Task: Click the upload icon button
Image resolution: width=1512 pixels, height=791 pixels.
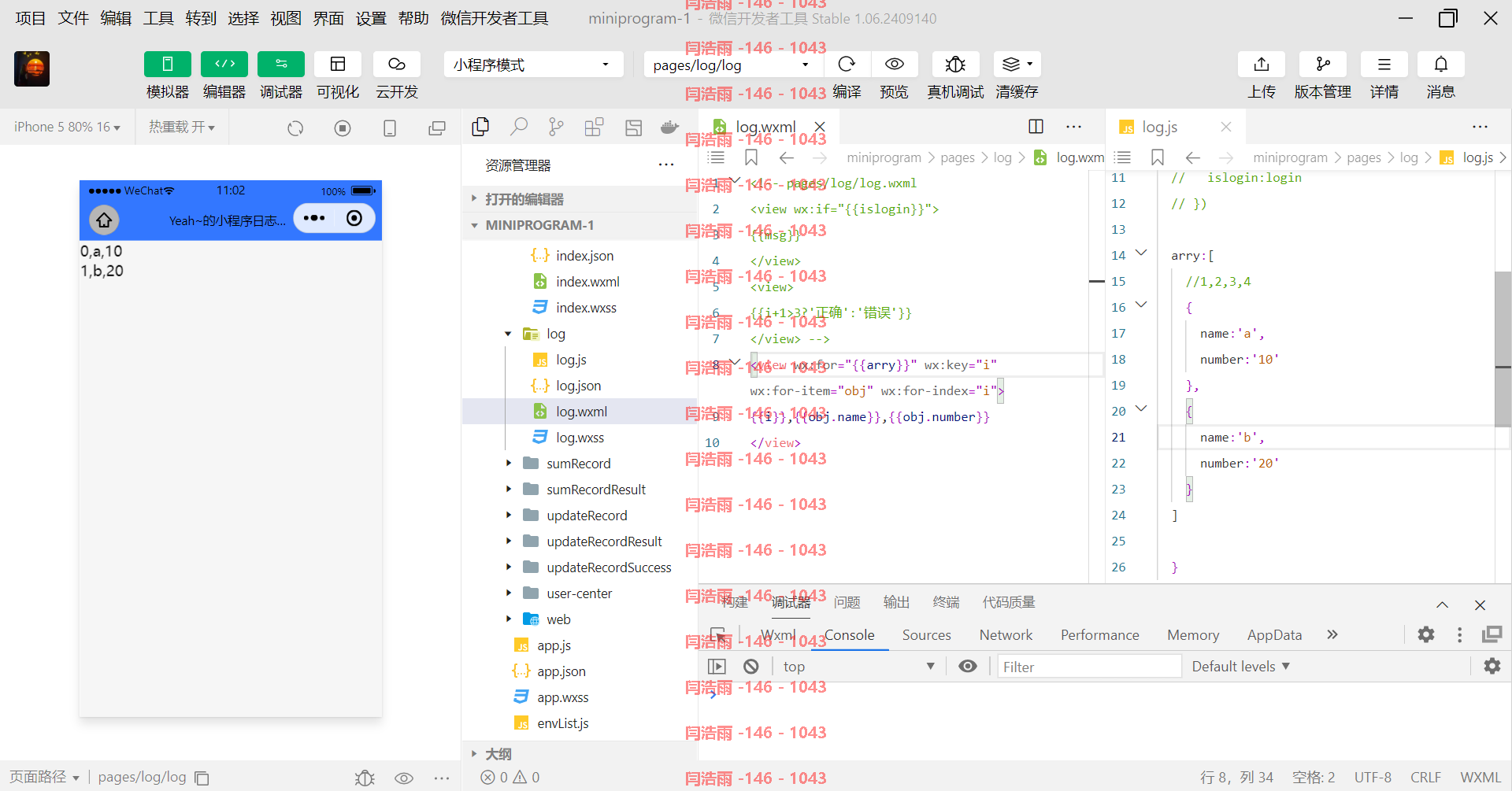Action: point(1262,64)
